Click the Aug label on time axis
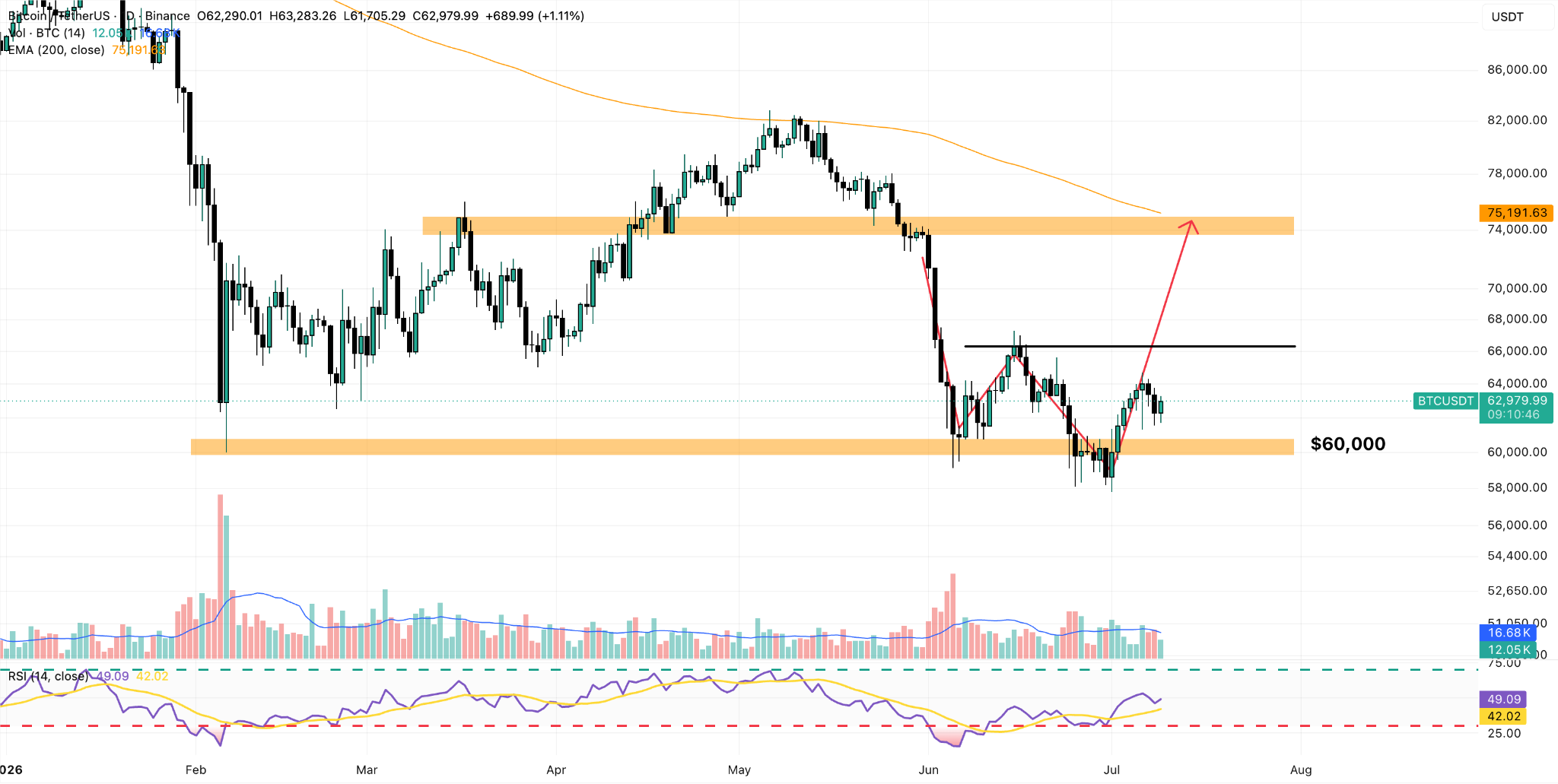The width and height of the screenshot is (1558, 784). pyautogui.click(x=1301, y=770)
